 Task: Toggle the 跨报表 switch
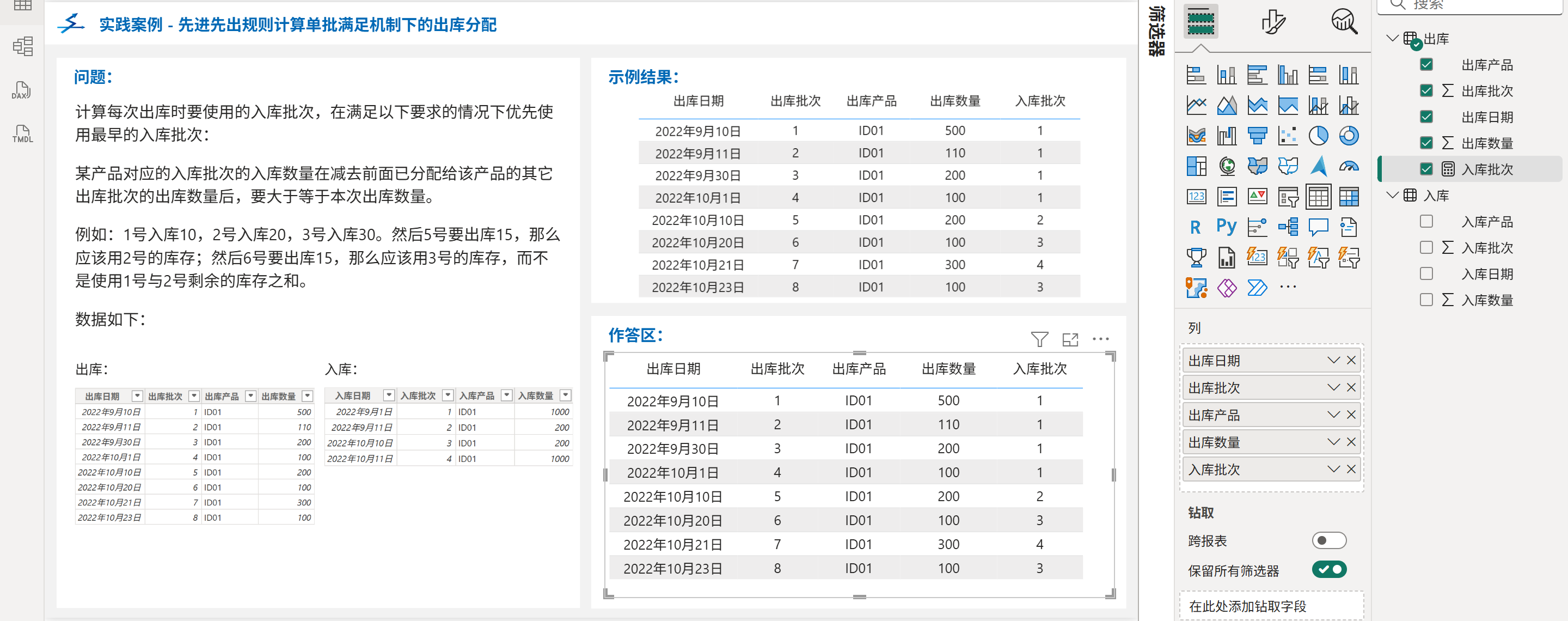pos(1328,540)
